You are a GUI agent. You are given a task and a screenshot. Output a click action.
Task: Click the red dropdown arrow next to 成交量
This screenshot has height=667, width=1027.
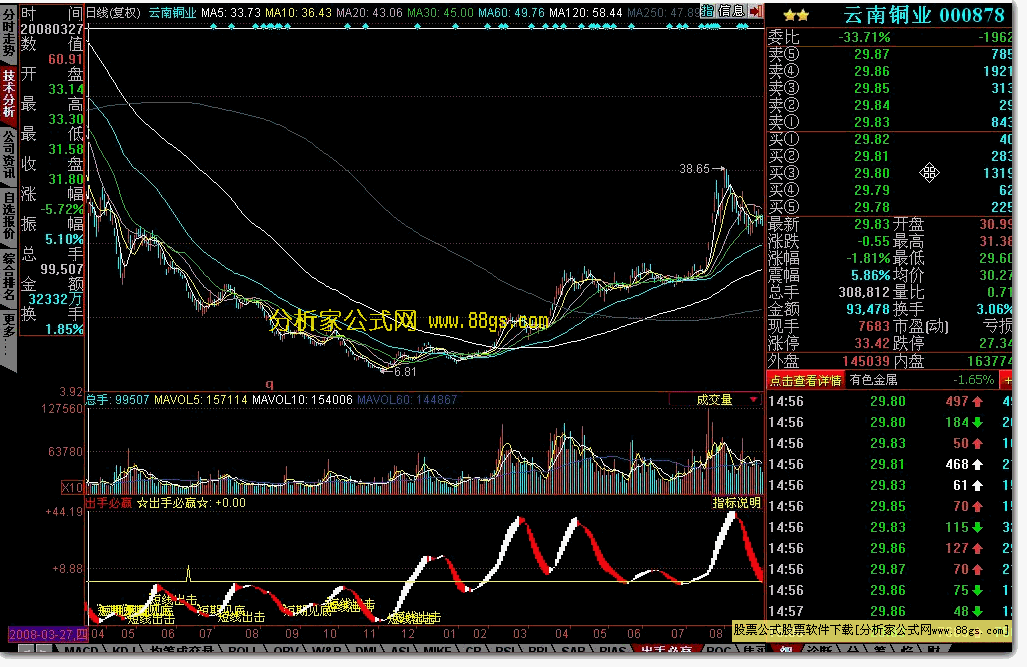click(x=753, y=400)
